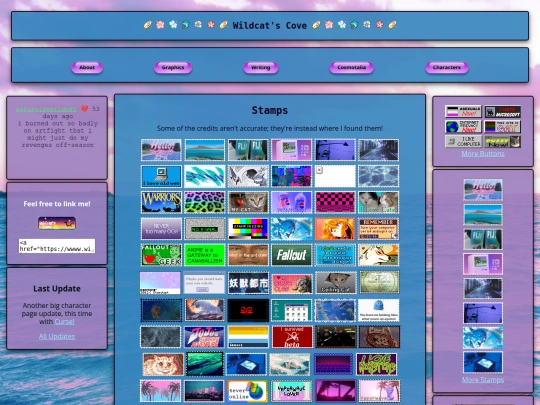This screenshot has height=405, width=540.
Task: Select the blue ghost mascot stamp
Action: [378, 310]
